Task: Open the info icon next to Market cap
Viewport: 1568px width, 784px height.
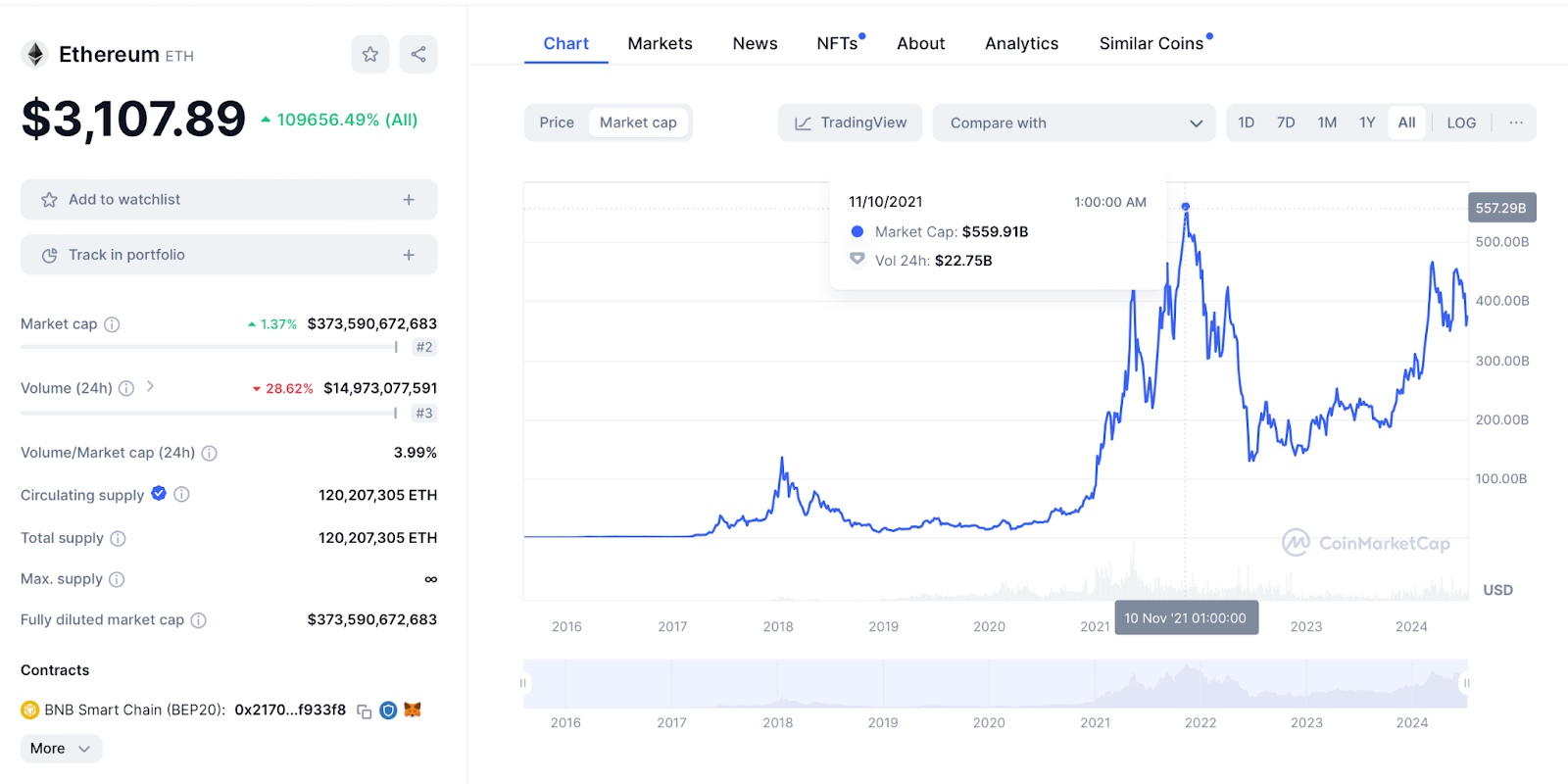Action: click(112, 324)
